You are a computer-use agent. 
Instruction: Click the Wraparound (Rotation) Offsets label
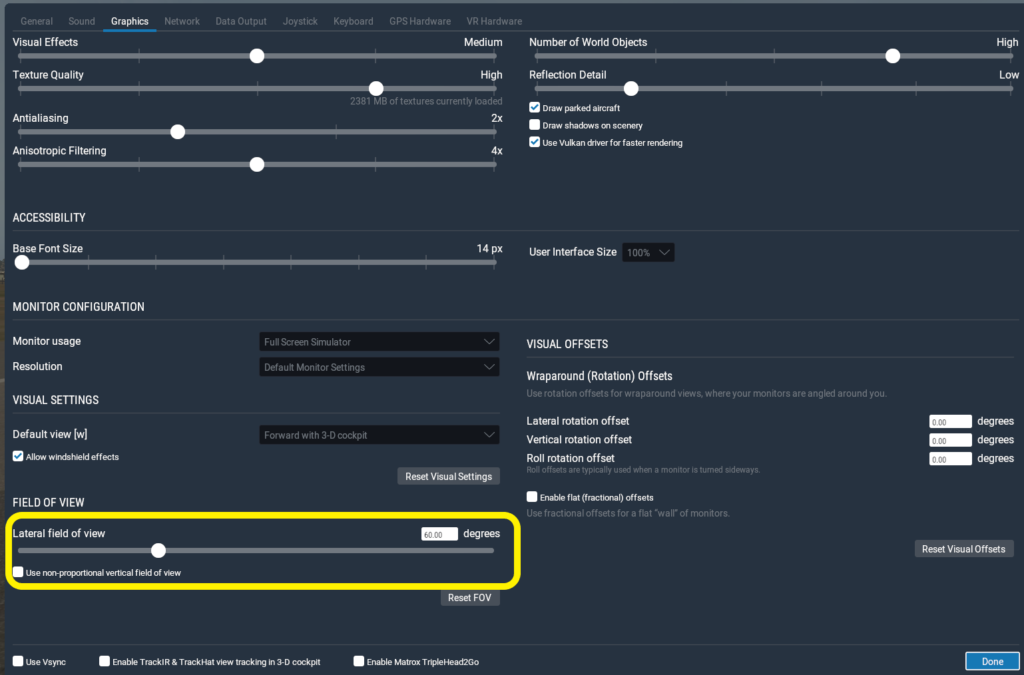[599, 376]
